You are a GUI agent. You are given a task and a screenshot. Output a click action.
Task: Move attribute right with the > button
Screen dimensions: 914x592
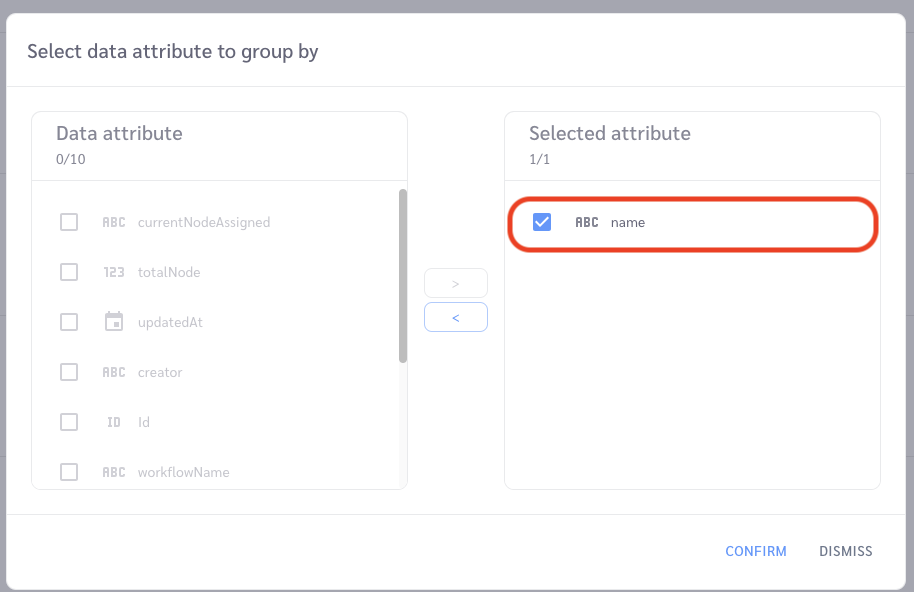tap(456, 284)
